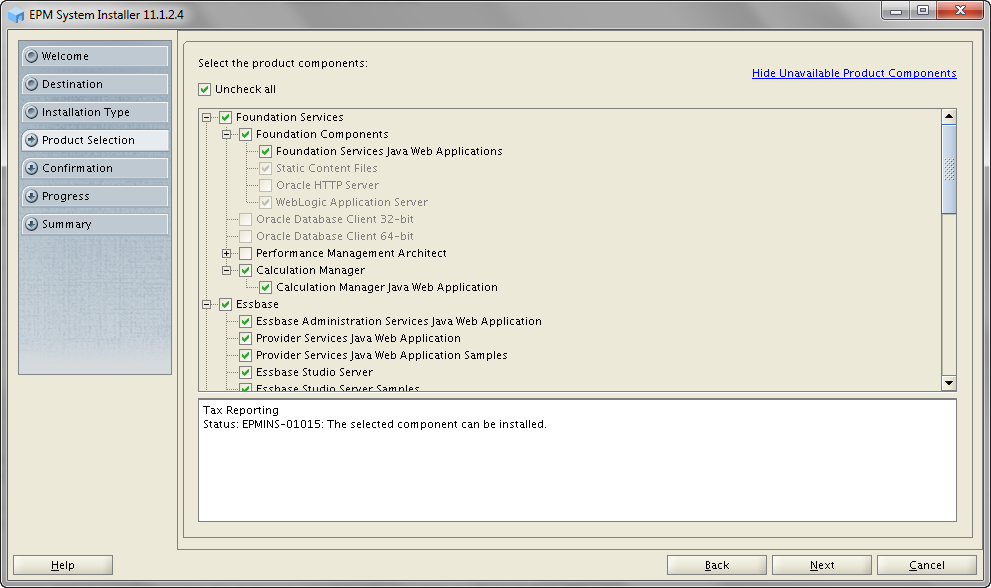991x588 pixels.
Task: Toggle the Uncheck all checkbox
Action: pos(205,89)
